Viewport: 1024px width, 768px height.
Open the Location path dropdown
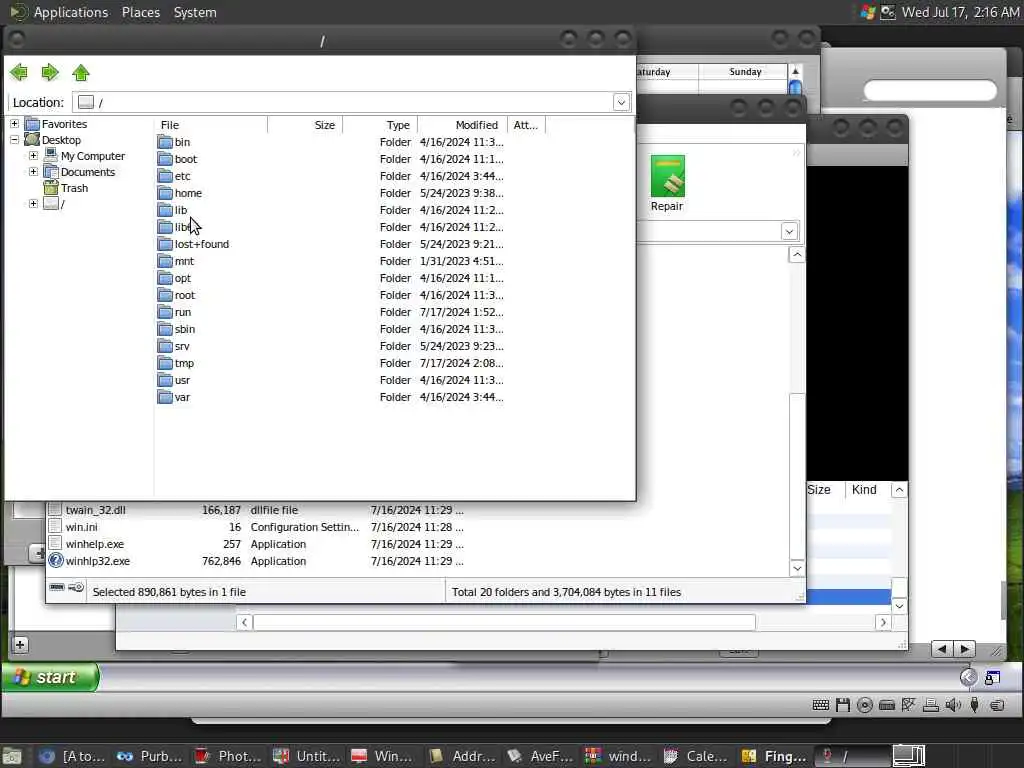point(621,103)
